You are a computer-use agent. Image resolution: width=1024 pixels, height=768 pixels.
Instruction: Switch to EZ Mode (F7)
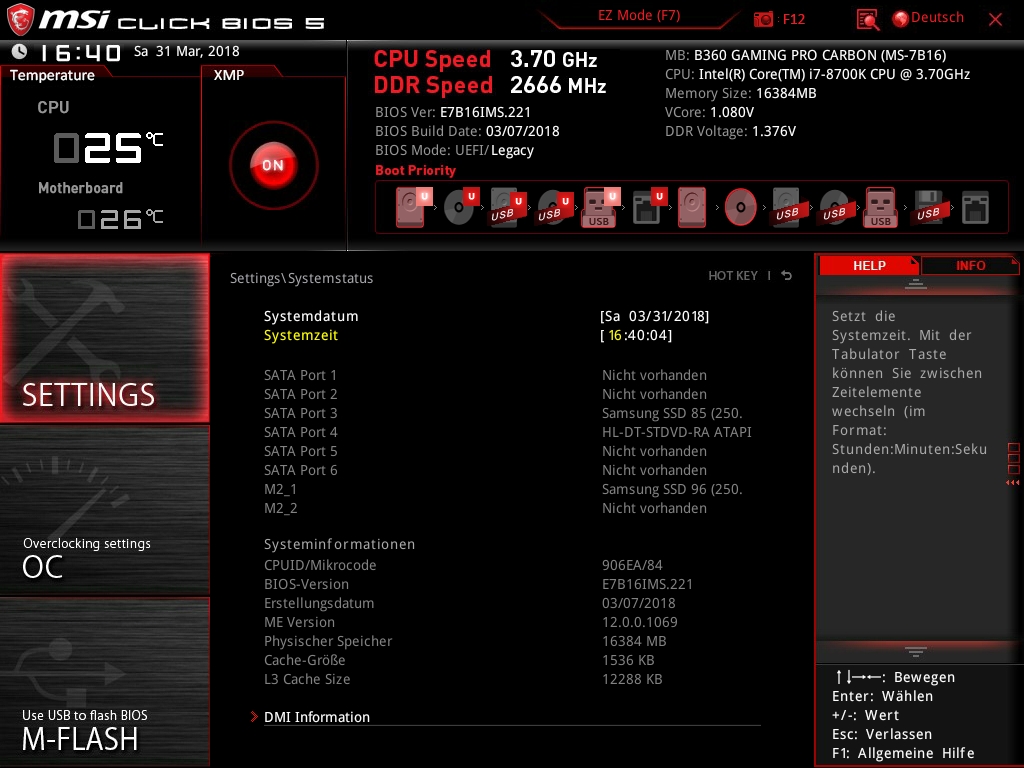tap(639, 16)
